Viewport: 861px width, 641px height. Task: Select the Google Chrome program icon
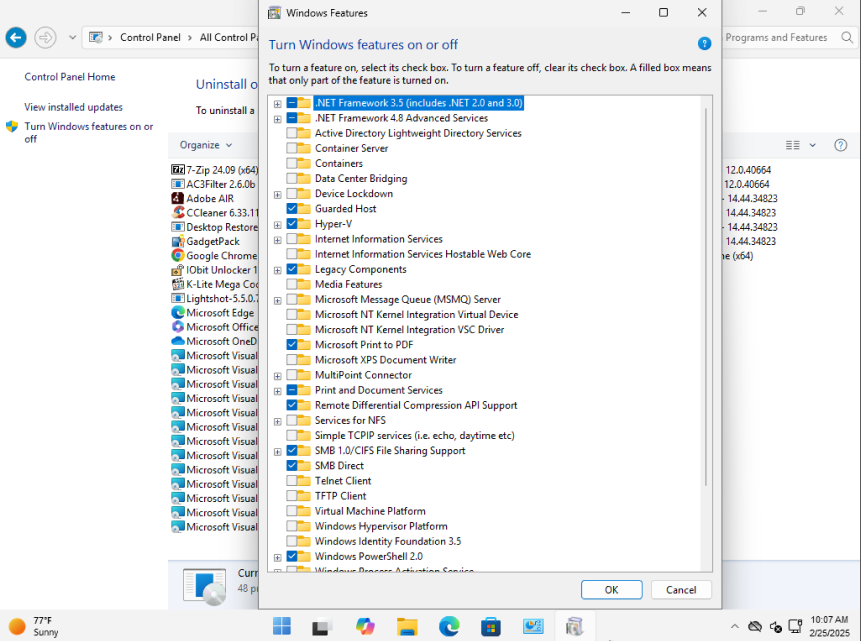(177, 255)
